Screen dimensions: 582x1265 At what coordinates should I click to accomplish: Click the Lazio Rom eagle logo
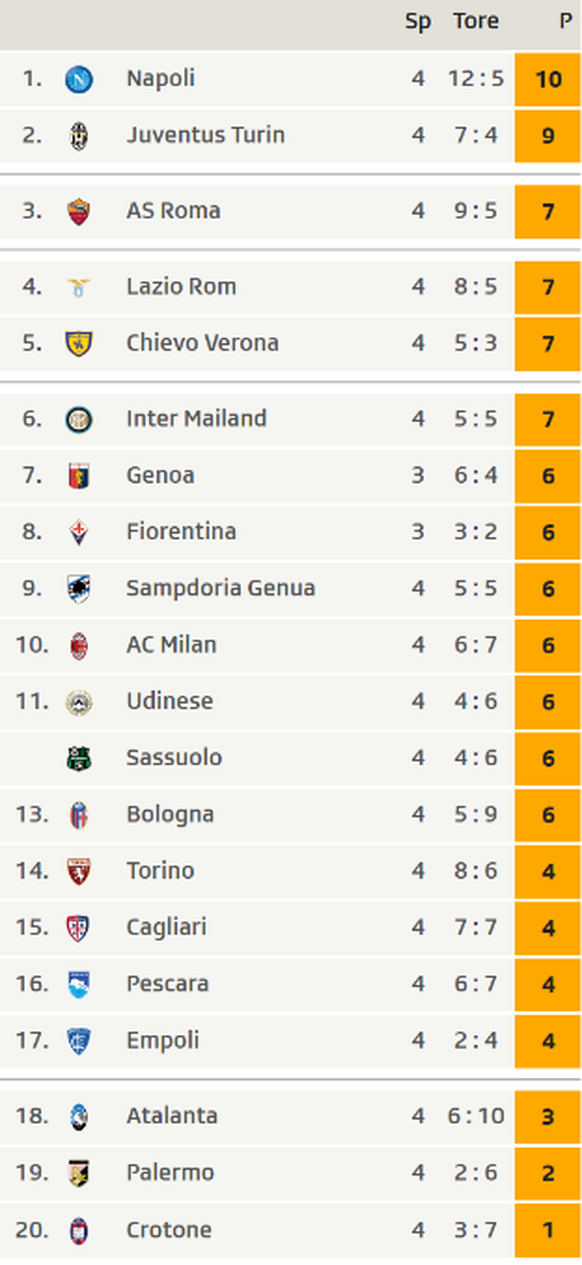click(x=79, y=288)
